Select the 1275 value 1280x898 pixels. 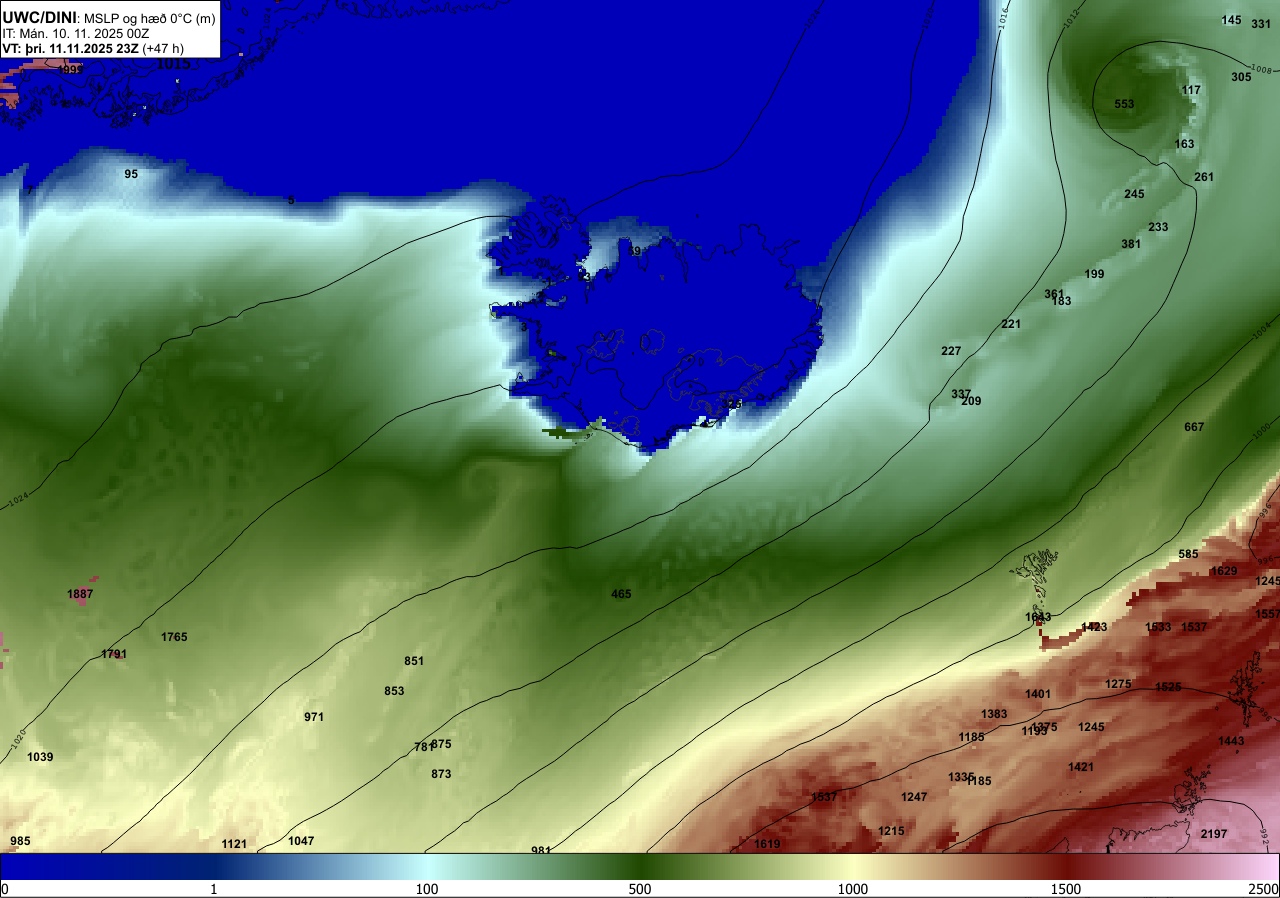click(1118, 684)
